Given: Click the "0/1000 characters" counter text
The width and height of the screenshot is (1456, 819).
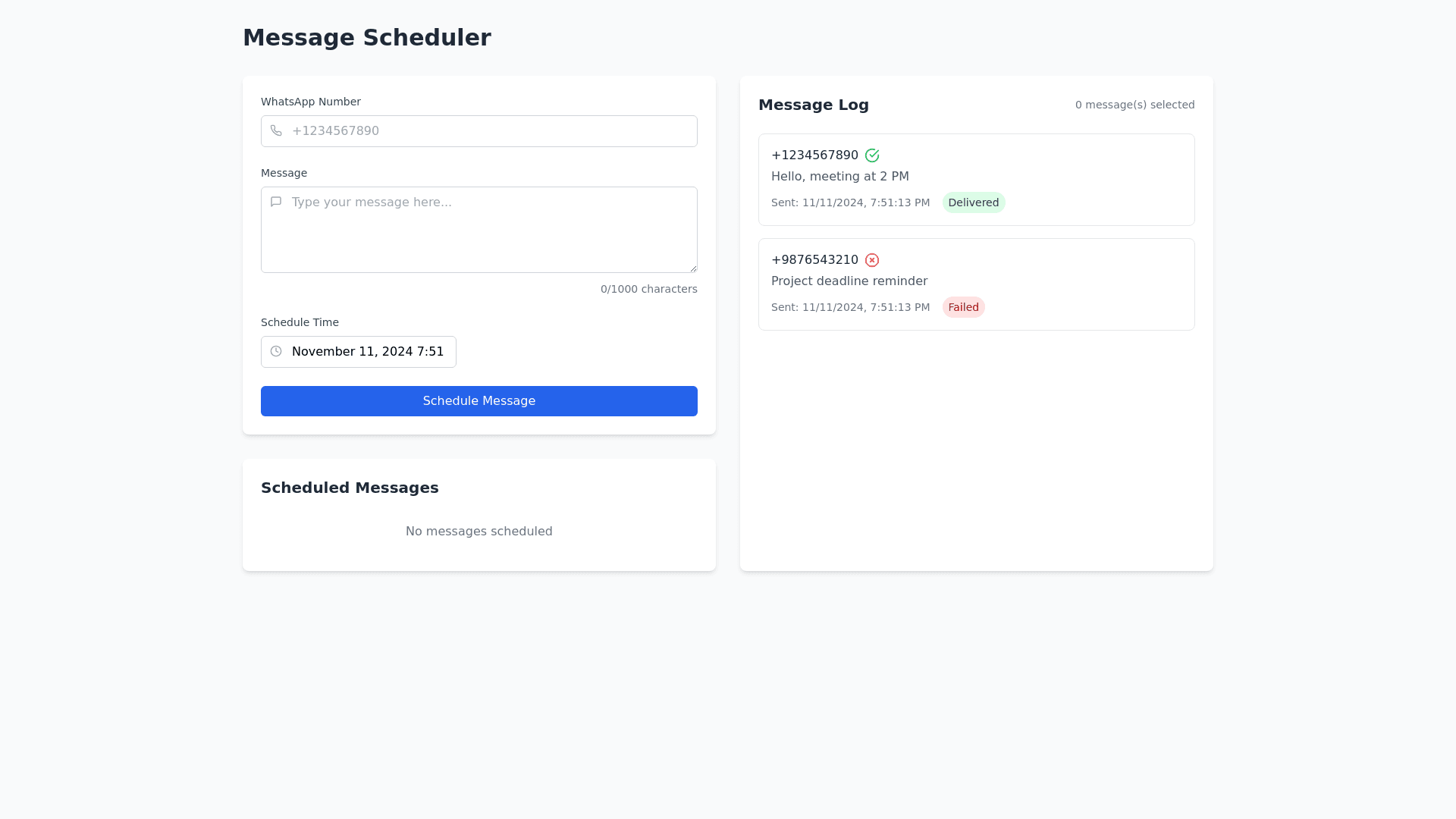Looking at the screenshot, I should (648, 289).
